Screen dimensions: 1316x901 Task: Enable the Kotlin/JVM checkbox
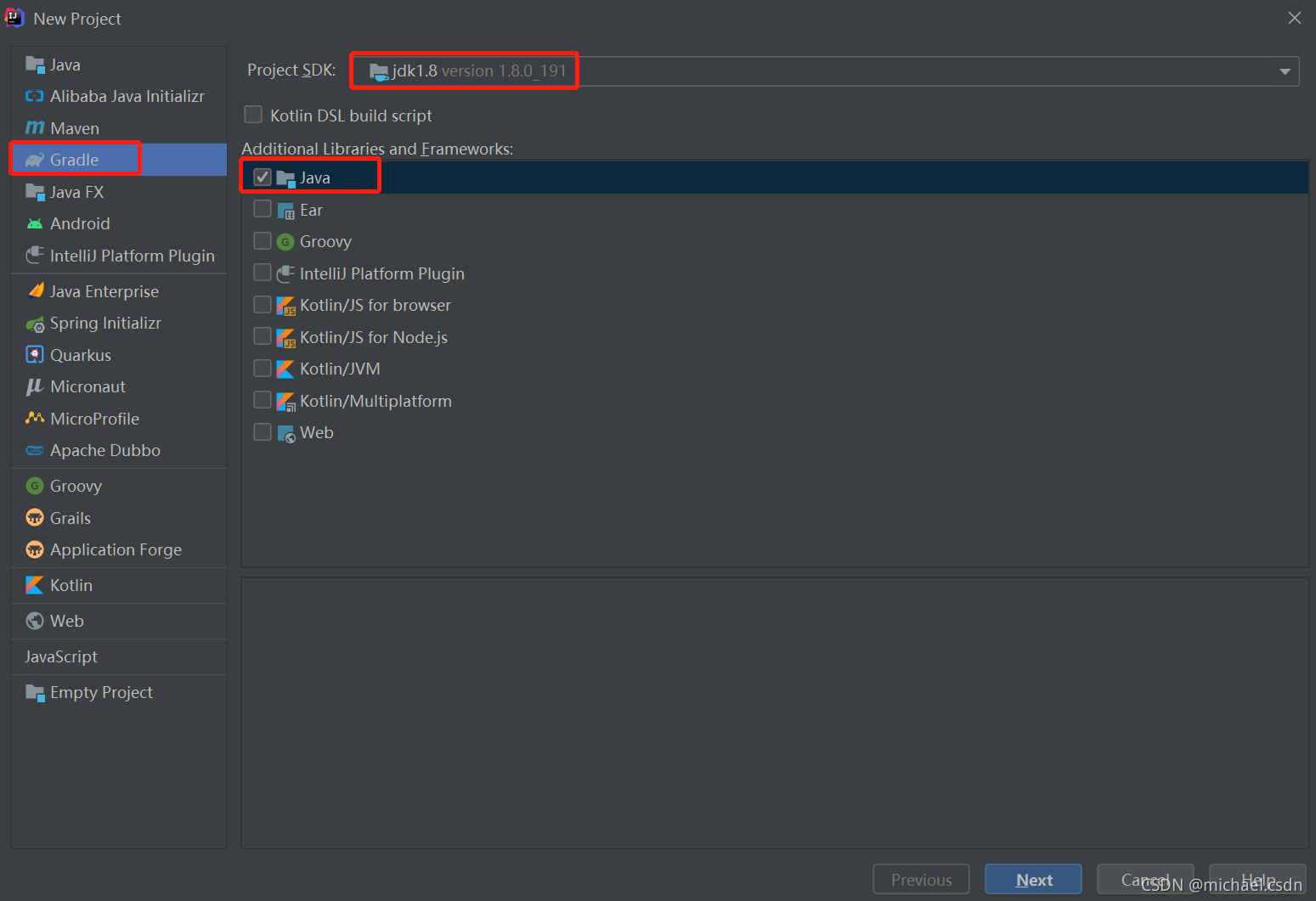point(263,368)
